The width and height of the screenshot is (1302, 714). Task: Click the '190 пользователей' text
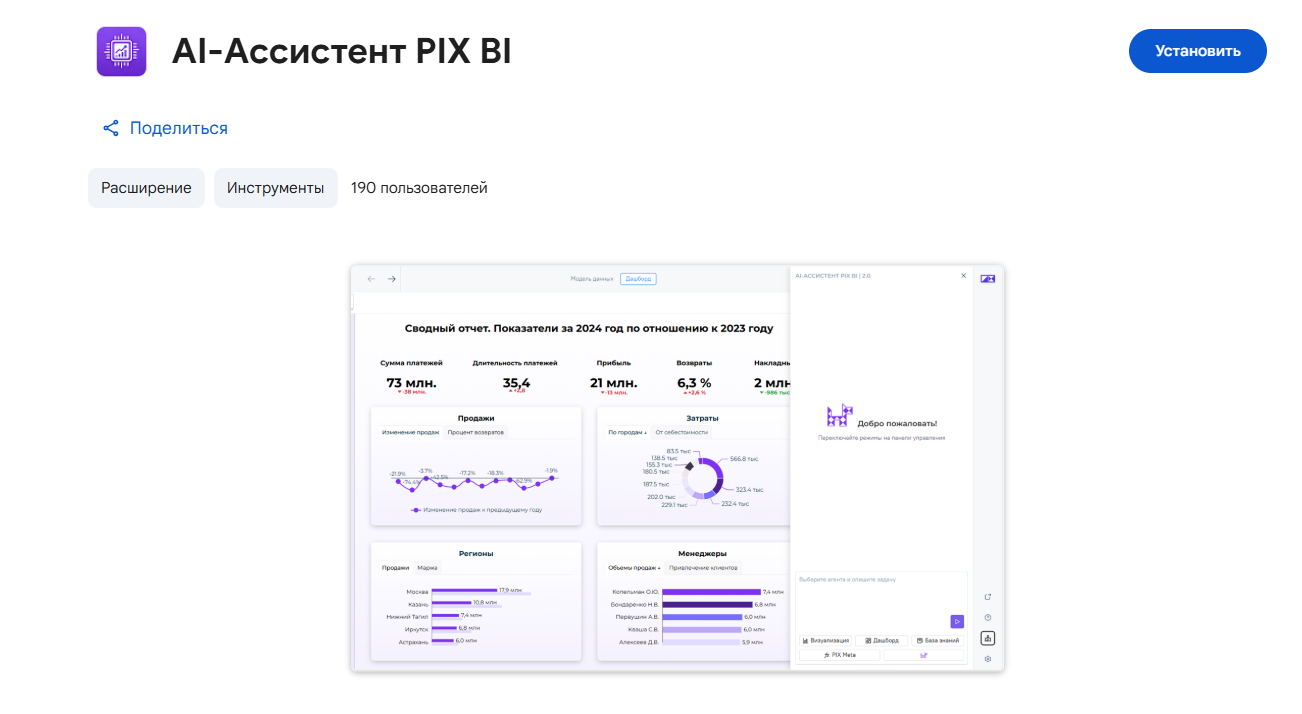[419, 188]
